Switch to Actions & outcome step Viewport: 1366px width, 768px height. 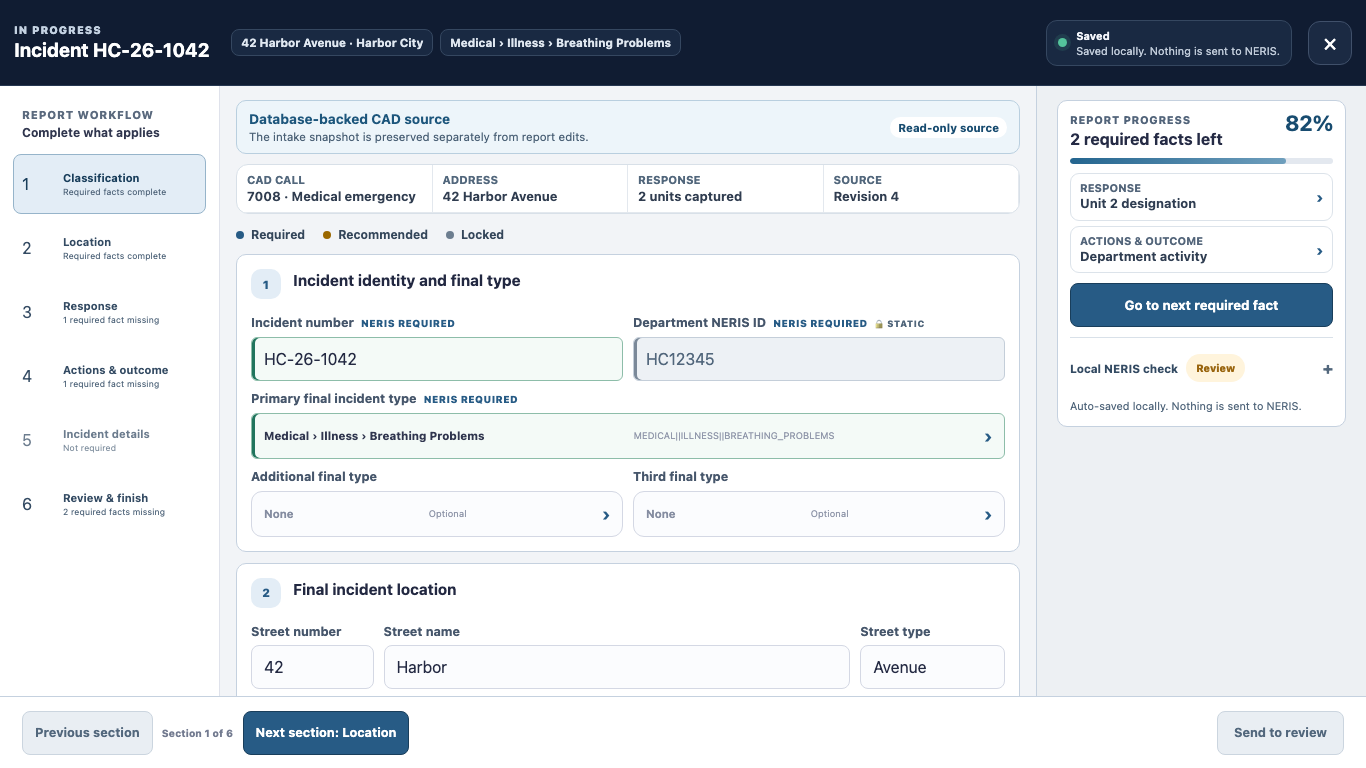click(x=109, y=376)
